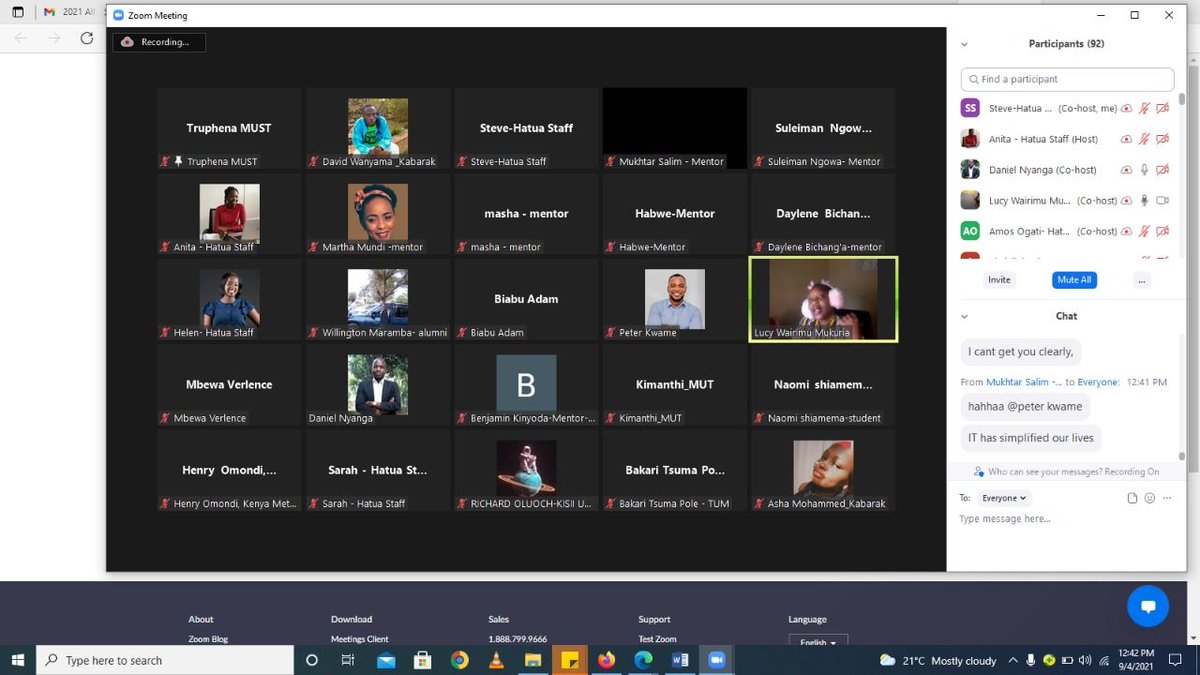Reload the browser page
Screen dimensions: 1200x675
(x=87, y=38)
